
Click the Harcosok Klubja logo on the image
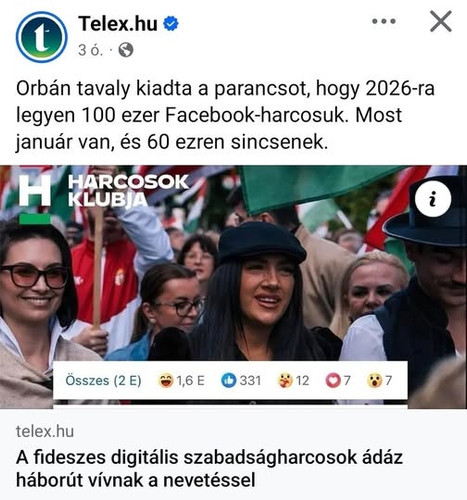[103, 194]
